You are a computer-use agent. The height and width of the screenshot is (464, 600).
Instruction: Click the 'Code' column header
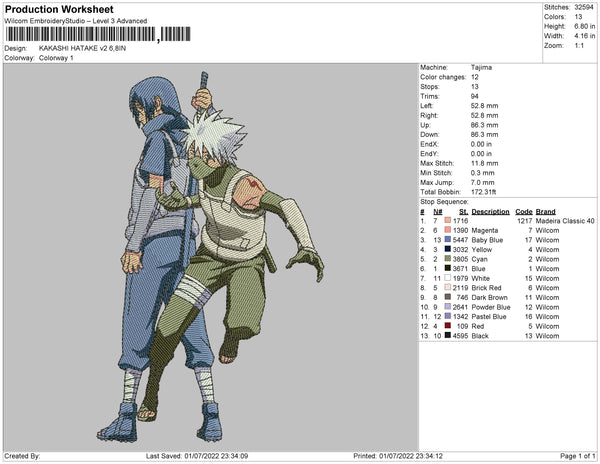(x=524, y=212)
